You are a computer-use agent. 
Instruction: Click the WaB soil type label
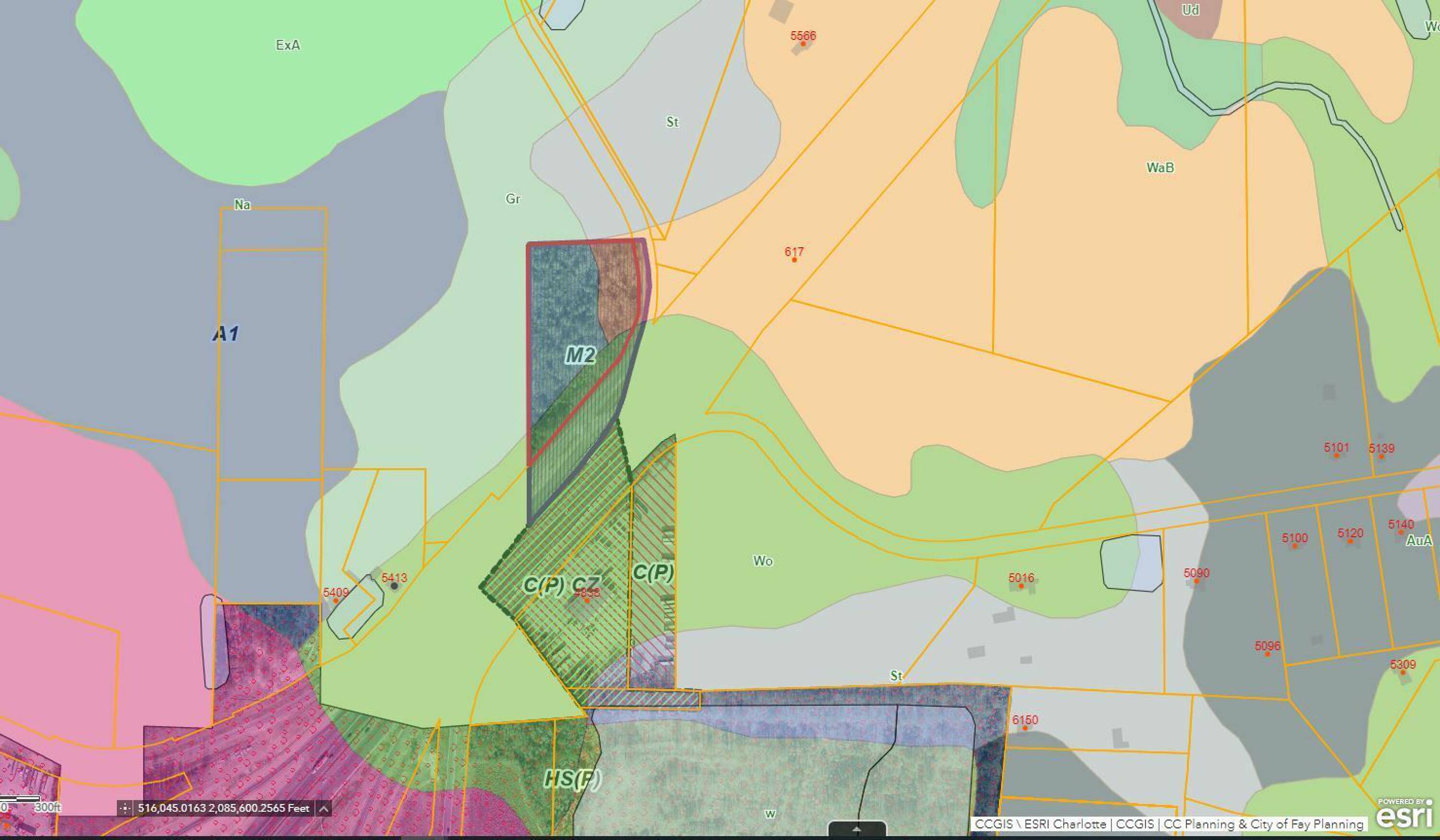click(1160, 168)
